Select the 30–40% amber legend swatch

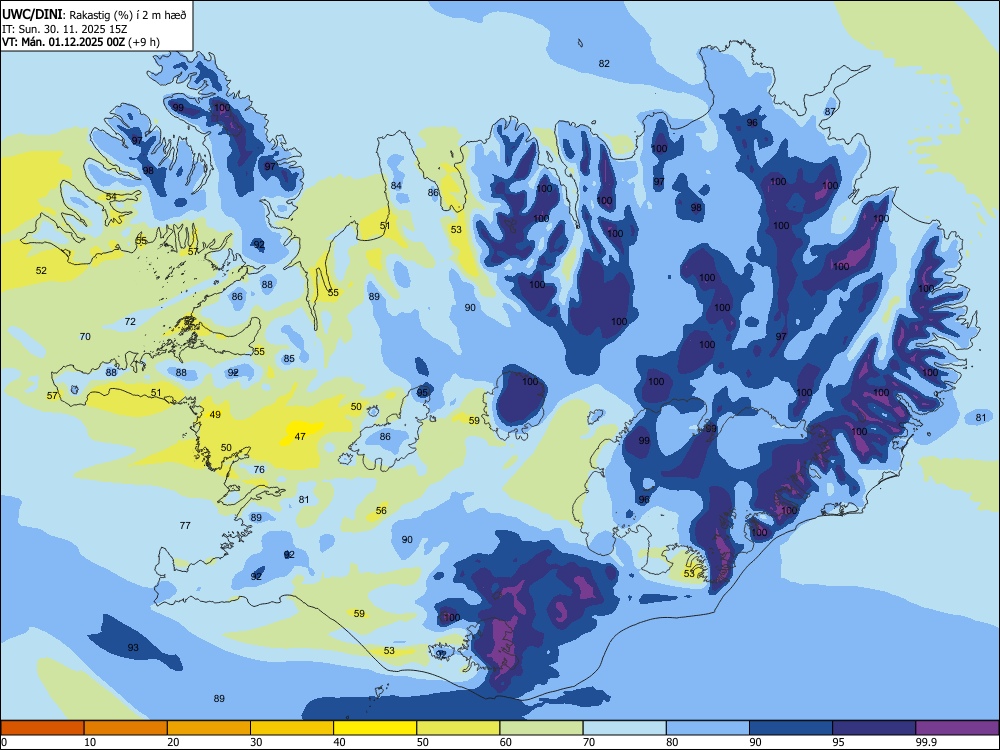pos(292,728)
